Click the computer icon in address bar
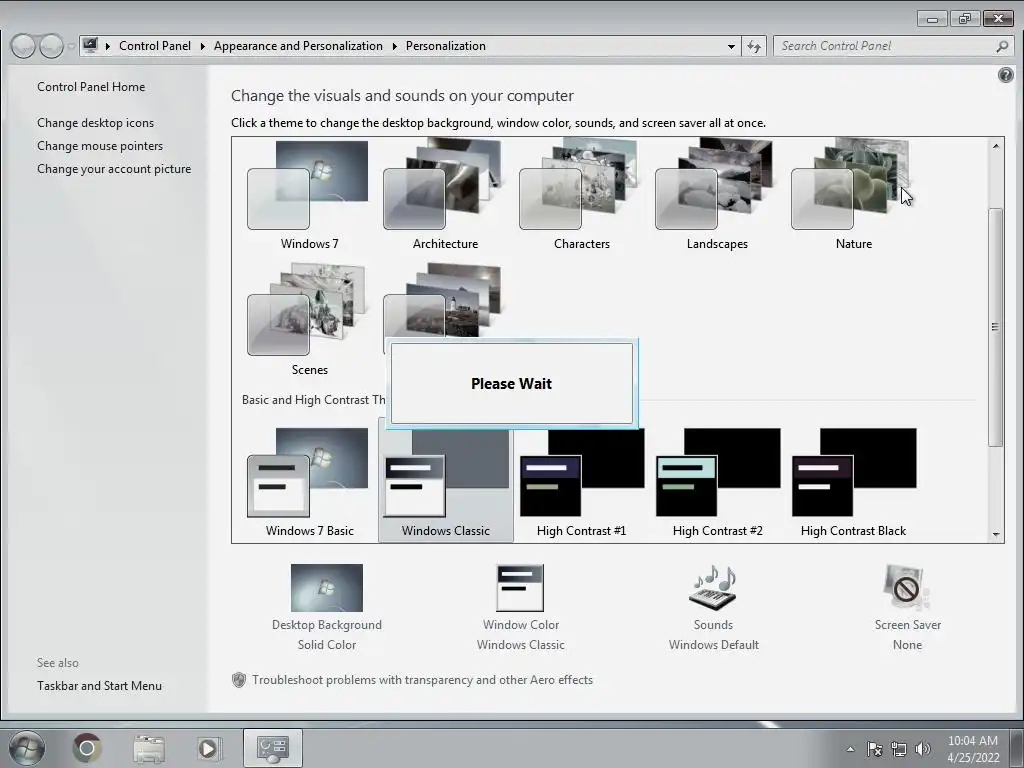 (x=90, y=46)
